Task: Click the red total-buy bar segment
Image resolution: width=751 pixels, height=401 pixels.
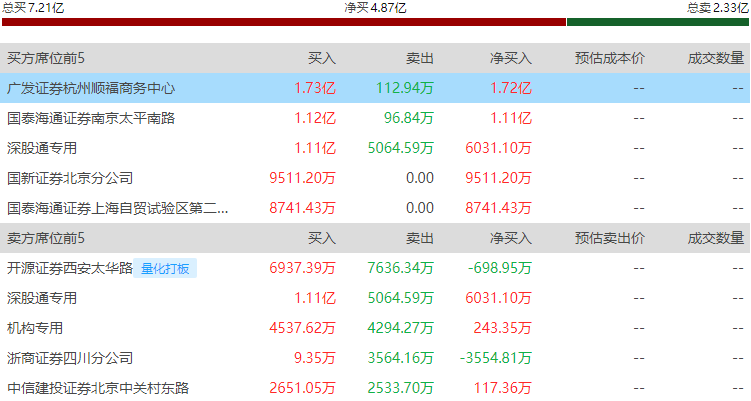Action: coord(284,22)
